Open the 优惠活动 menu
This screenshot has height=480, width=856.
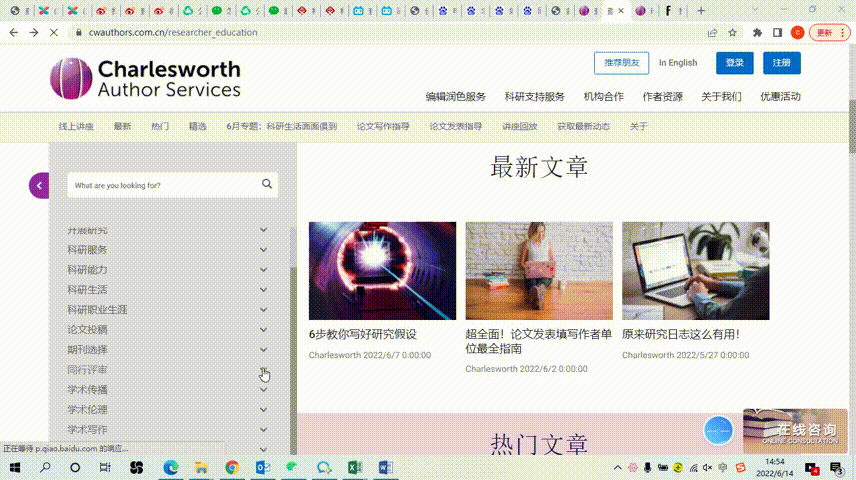click(x=780, y=97)
